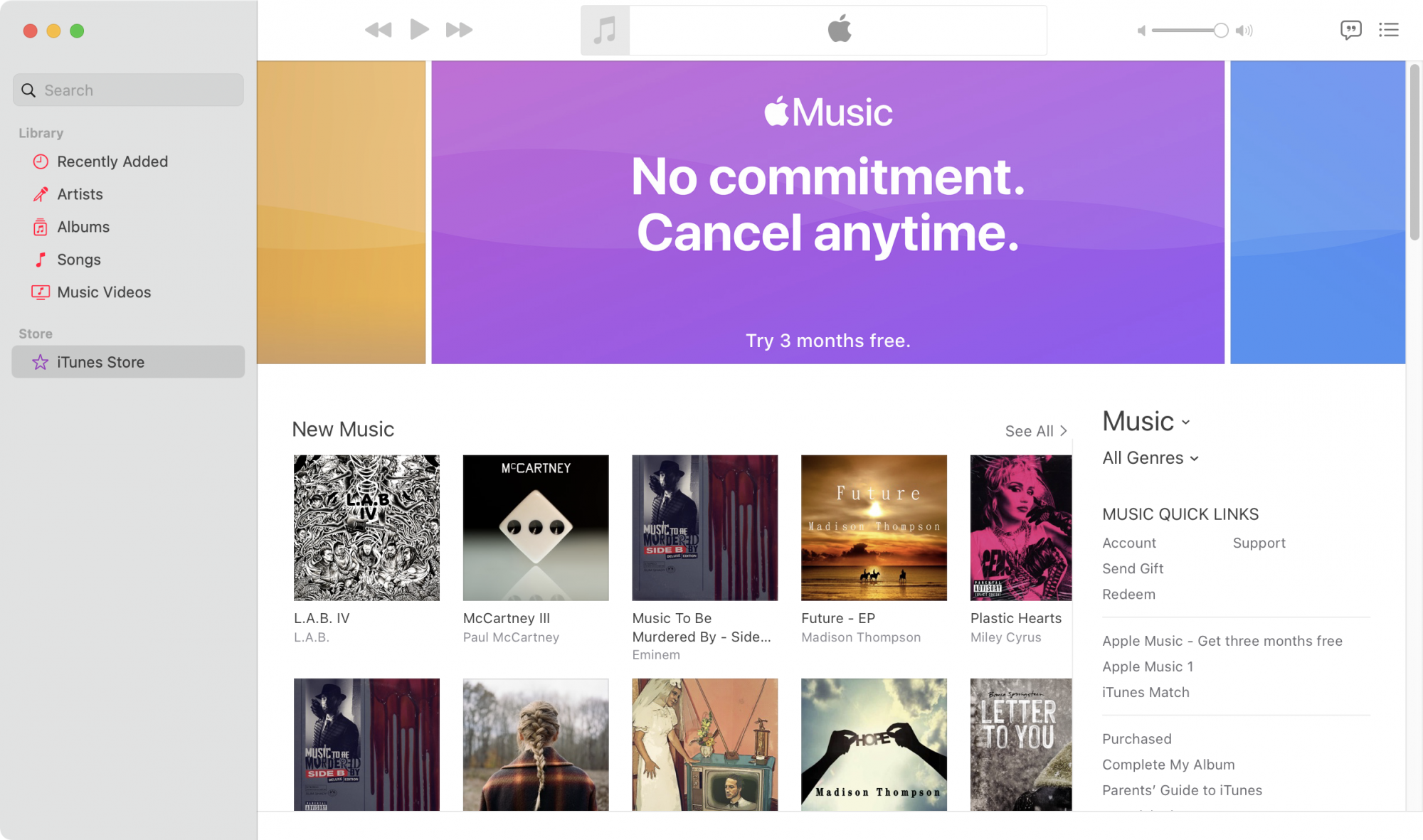Viewport: 1423px width, 840px height.
Task: Open the McCartney III album cover
Action: (x=536, y=528)
